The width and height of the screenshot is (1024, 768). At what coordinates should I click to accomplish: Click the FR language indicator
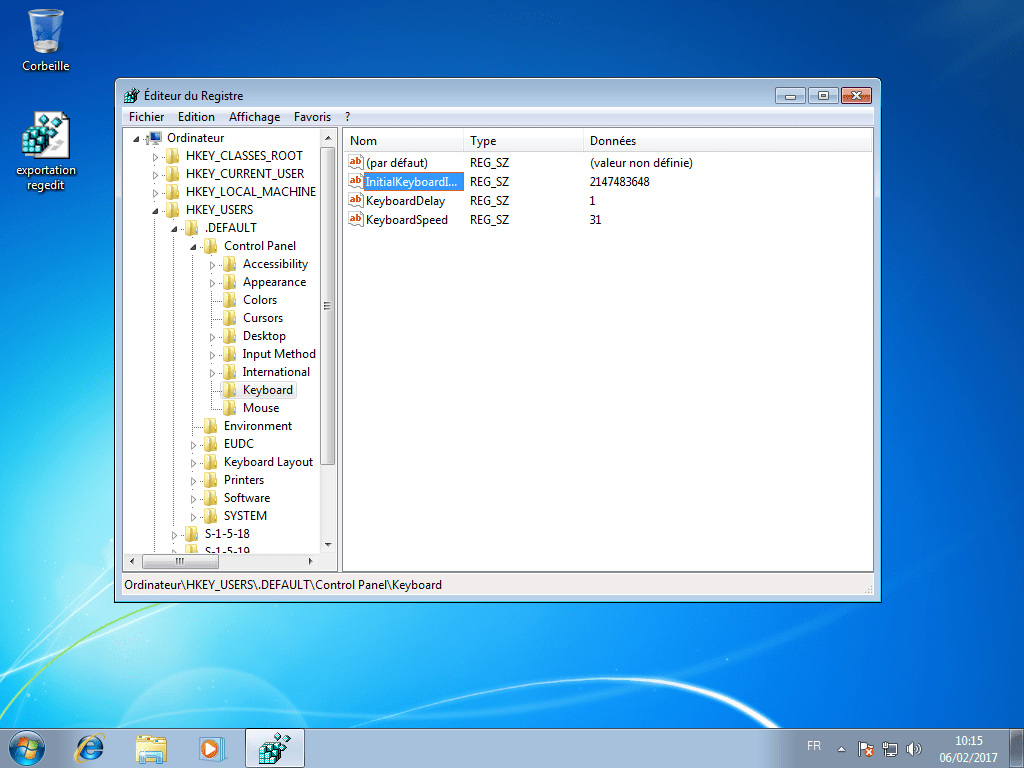coord(813,745)
